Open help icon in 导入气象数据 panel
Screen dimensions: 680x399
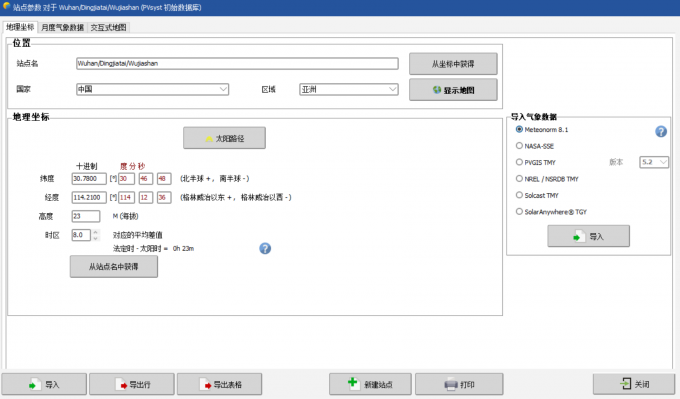[661, 131]
